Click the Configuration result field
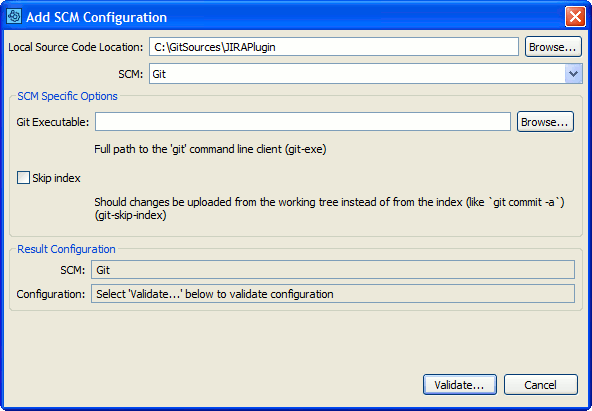 click(x=333, y=294)
